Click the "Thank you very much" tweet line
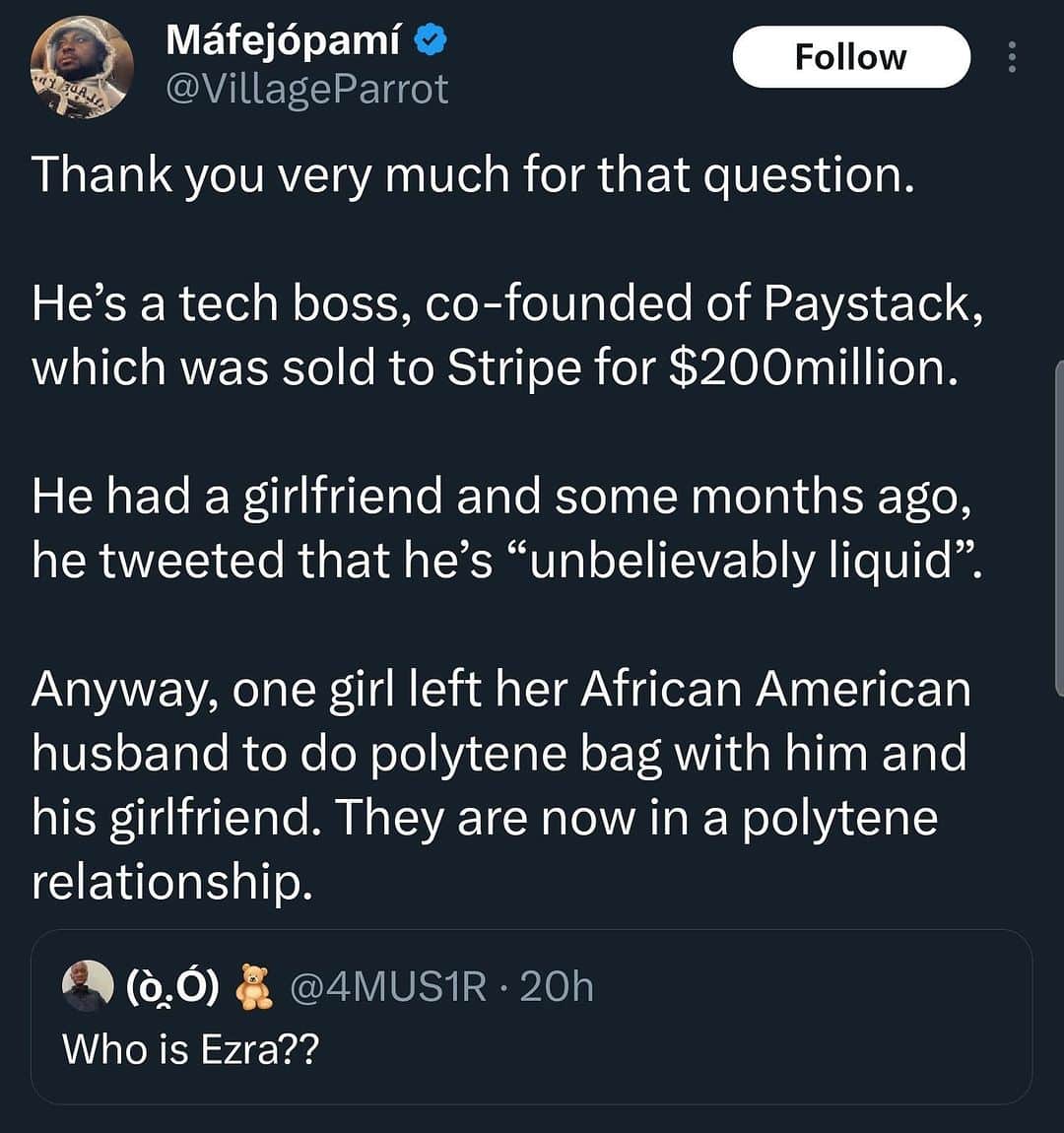1064x1133 pixels. pos(473,176)
